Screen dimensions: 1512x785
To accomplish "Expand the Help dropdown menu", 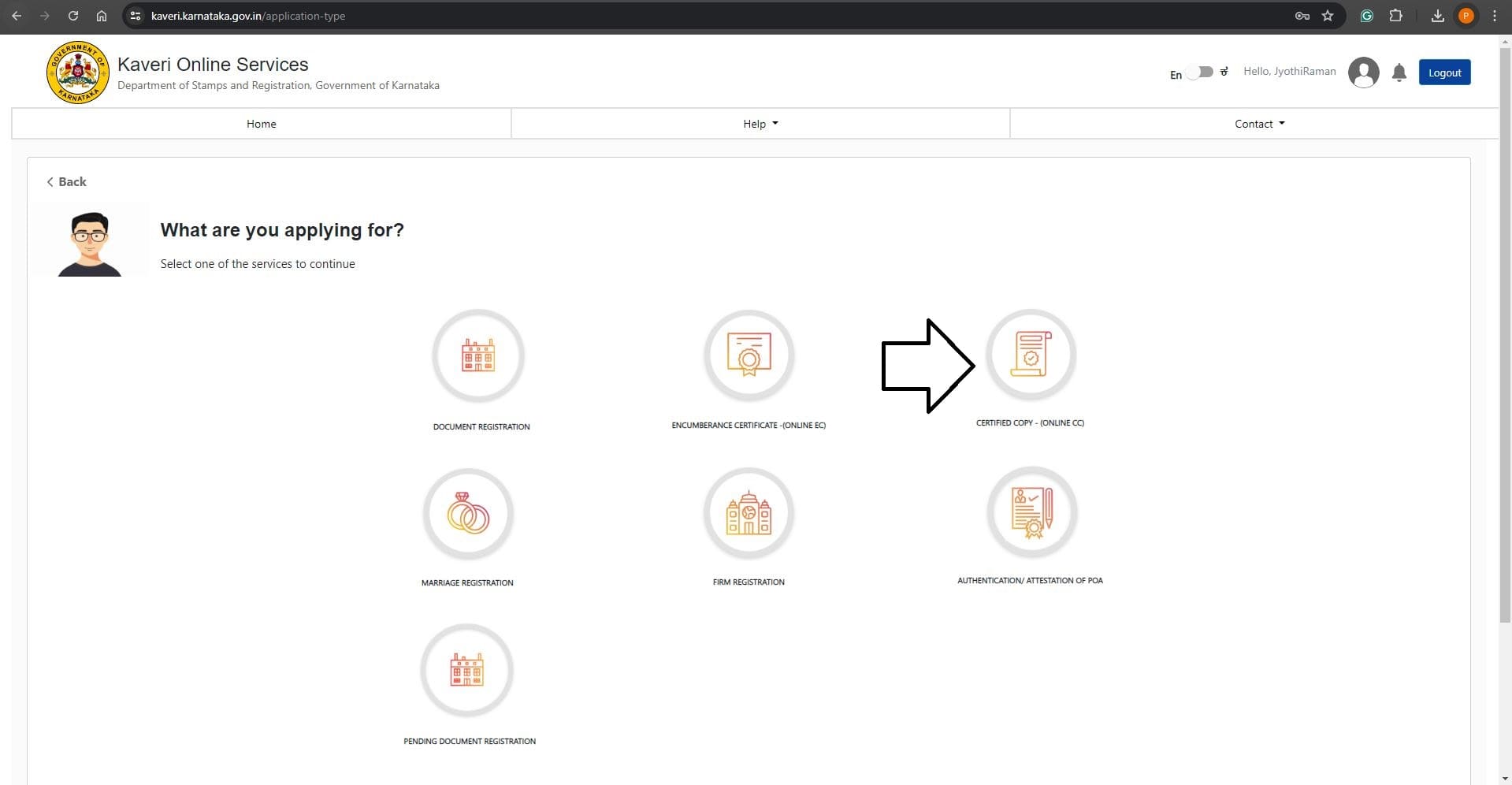I will click(x=760, y=124).
